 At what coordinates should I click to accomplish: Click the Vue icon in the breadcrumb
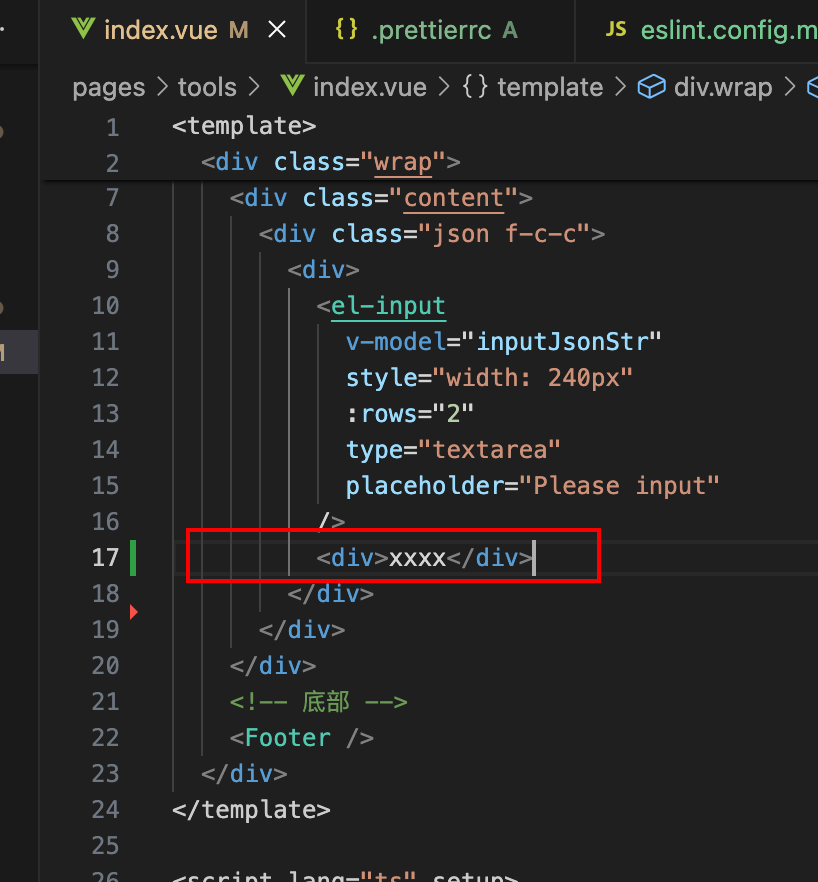coord(293,86)
